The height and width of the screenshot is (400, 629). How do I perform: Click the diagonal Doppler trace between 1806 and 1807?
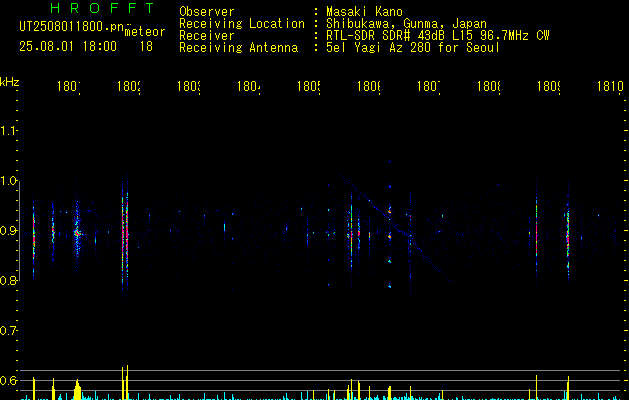coord(395,227)
